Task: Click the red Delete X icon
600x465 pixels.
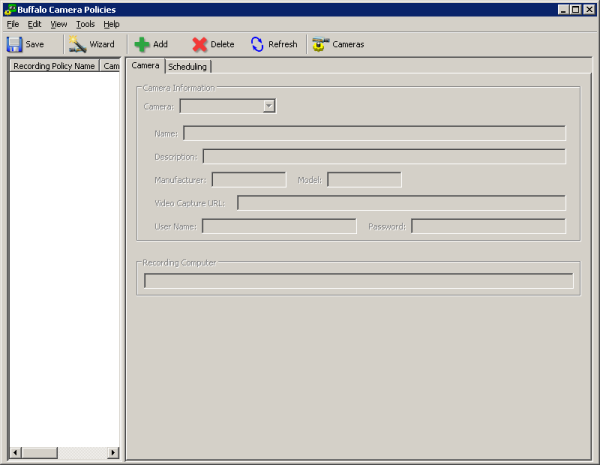Action: click(199, 44)
